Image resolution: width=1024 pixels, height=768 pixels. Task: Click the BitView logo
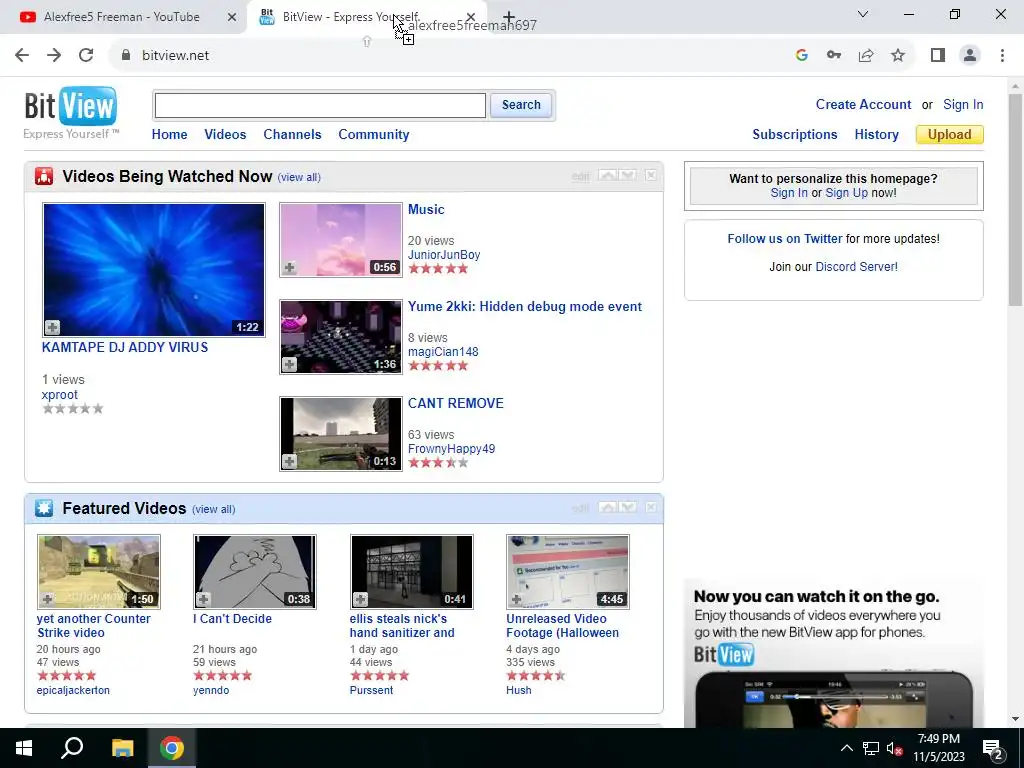pos(71,106)
